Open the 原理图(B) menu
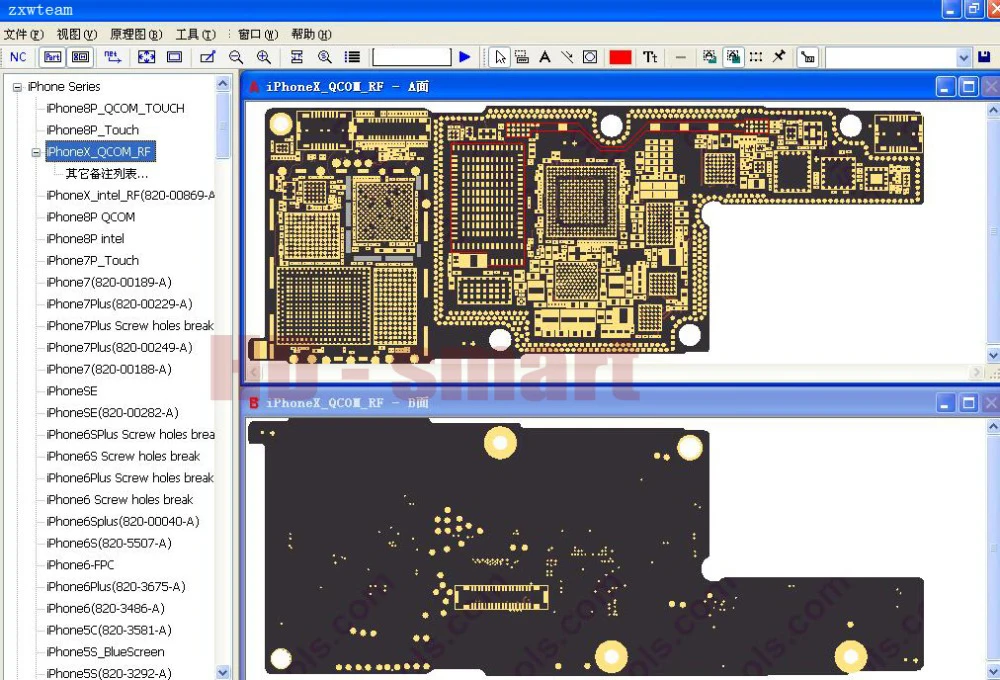This screenshot has height=680, width=1000. pos(136,34)
